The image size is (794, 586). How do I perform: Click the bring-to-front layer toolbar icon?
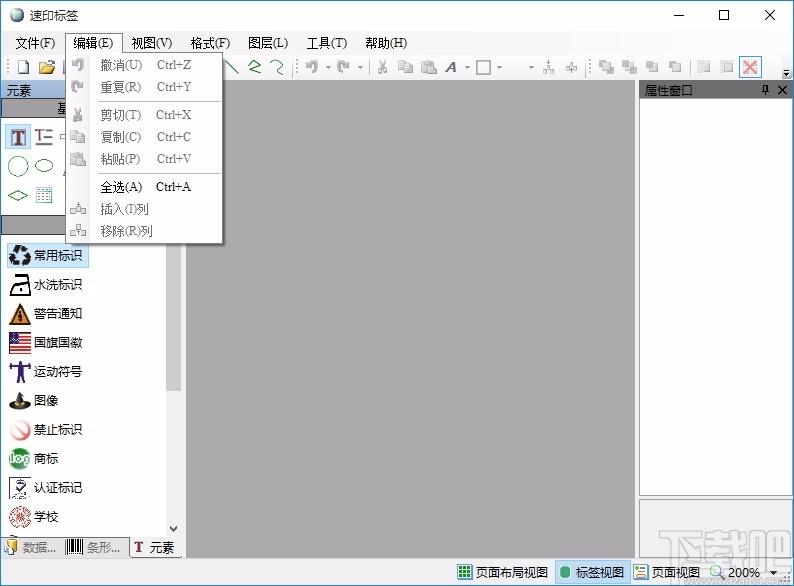[x=606, y=67]
